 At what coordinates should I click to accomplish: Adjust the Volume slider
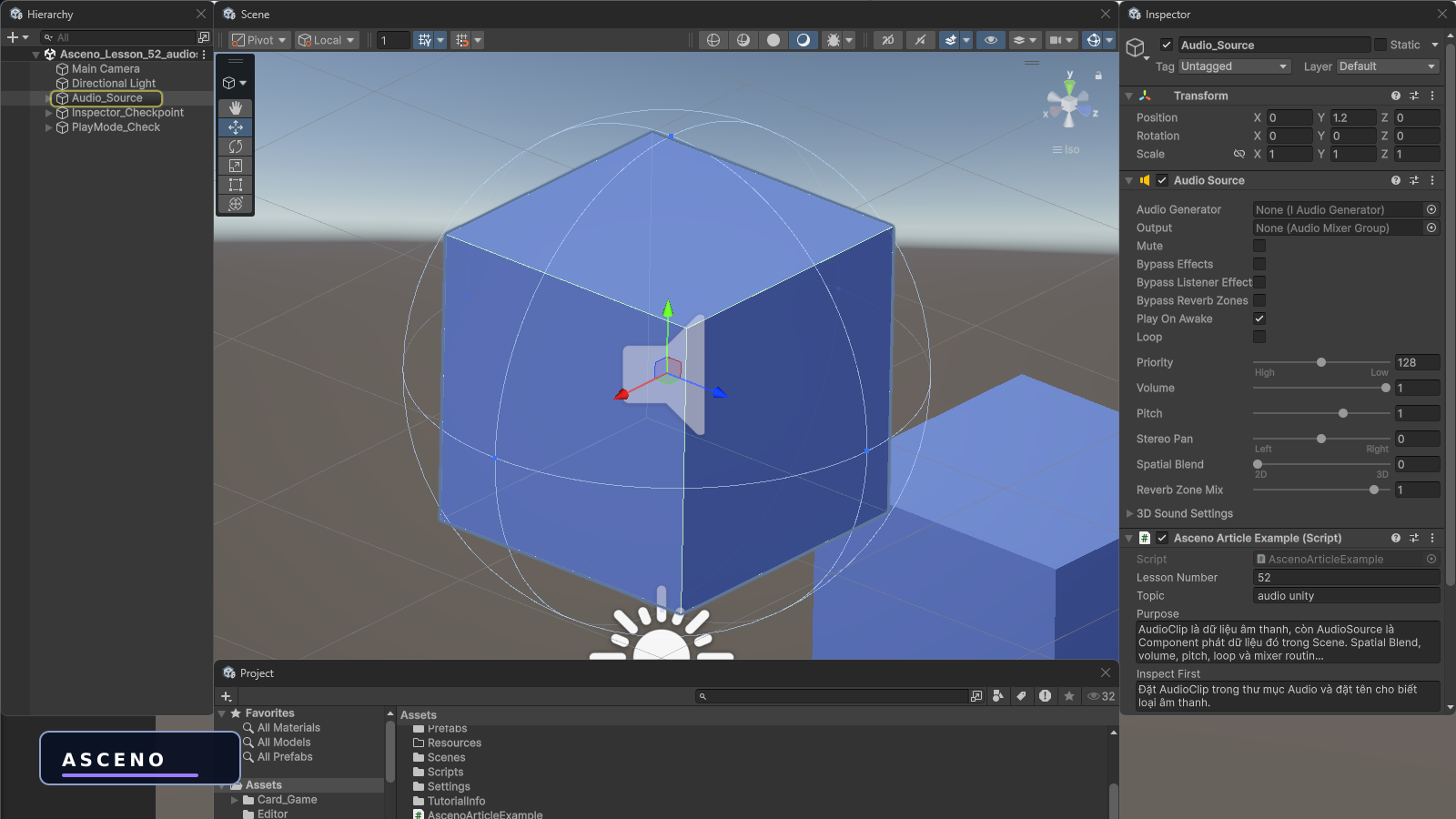(1319, 388)
